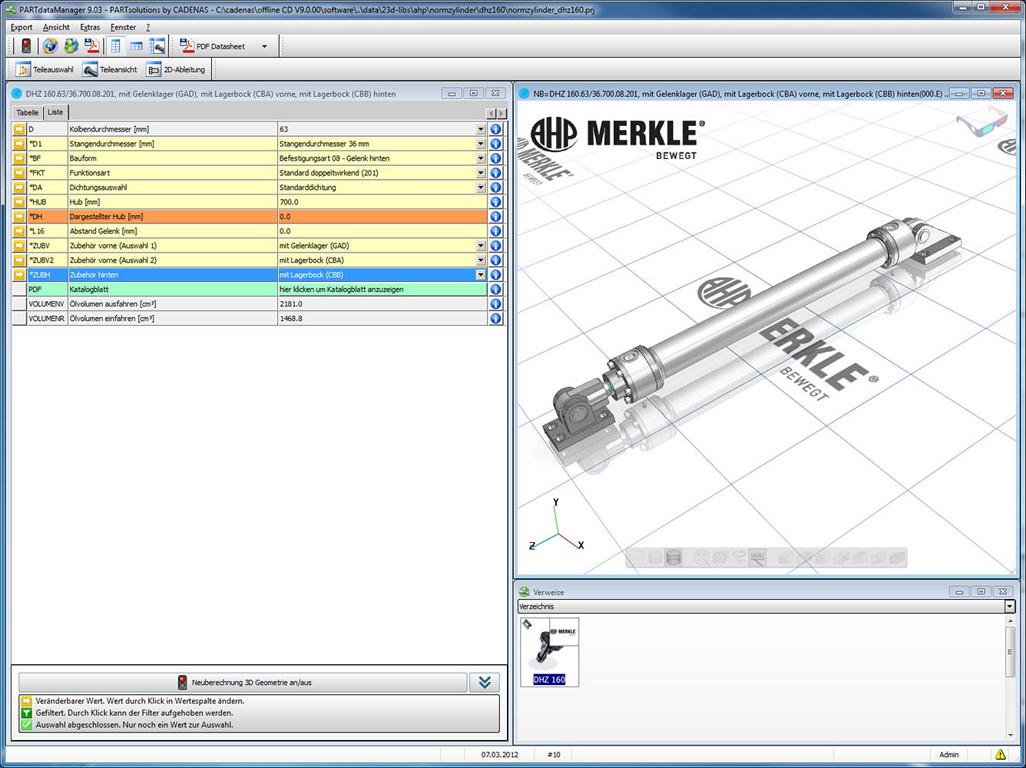Image resolution: width=1026 pixels, height=768 pixels.
Task: Switch to the Tabelle tab
Action: (27, 113)
